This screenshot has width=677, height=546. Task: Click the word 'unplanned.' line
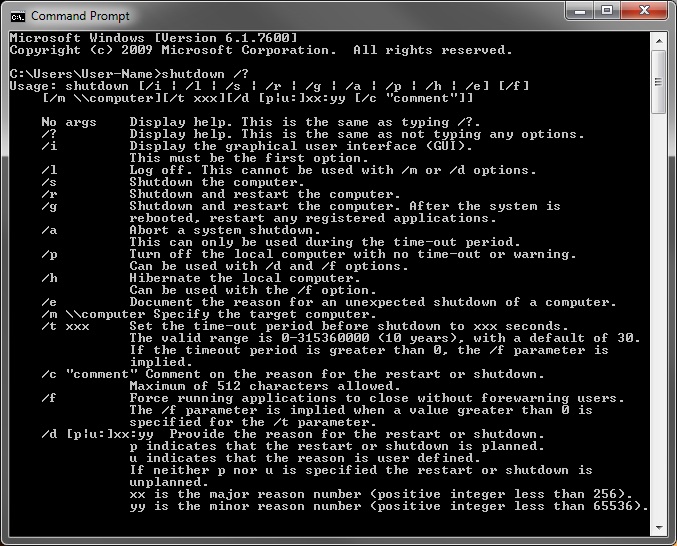[x=169, y=482]
